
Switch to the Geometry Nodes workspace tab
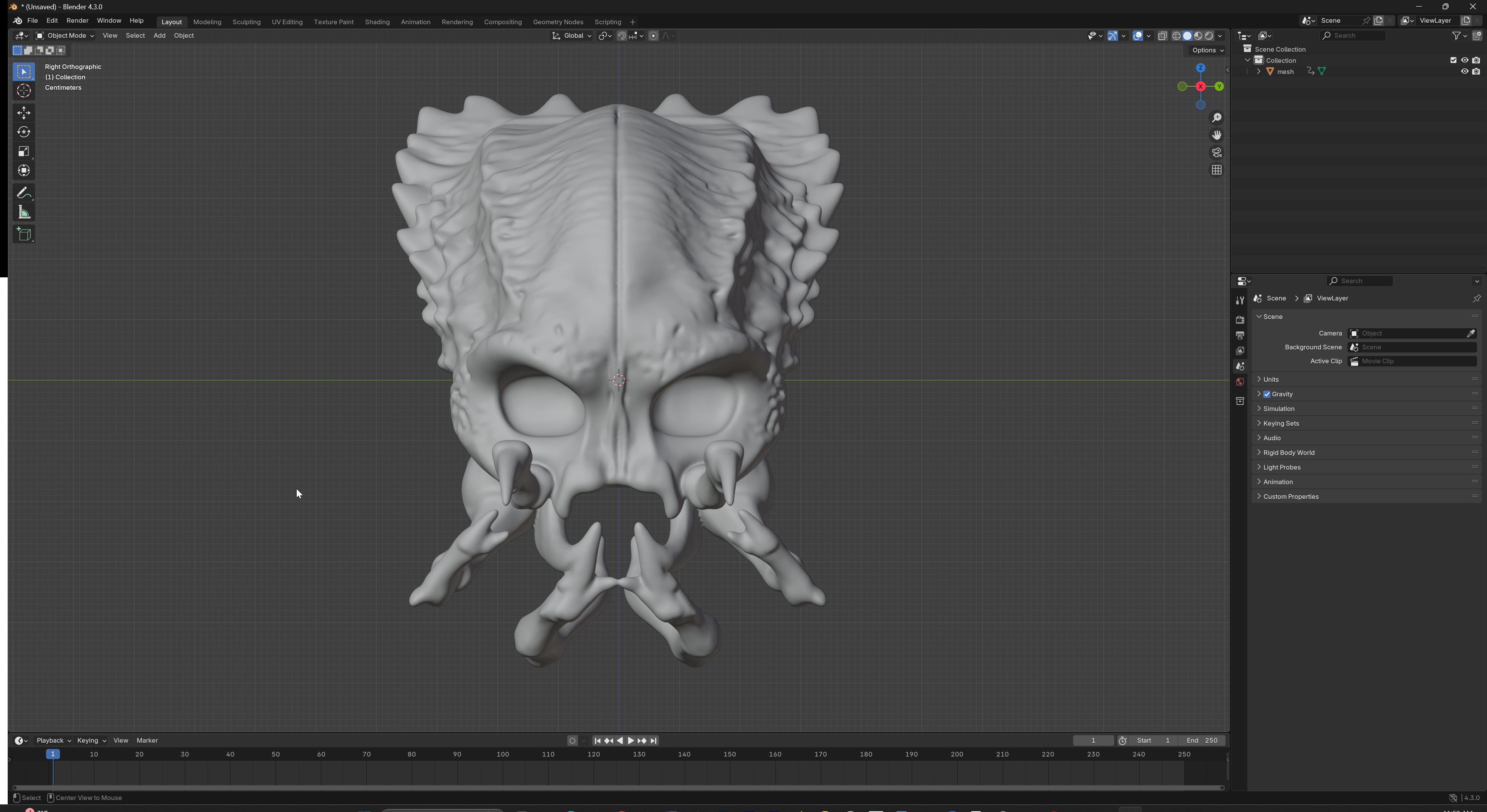pos(558,22)
